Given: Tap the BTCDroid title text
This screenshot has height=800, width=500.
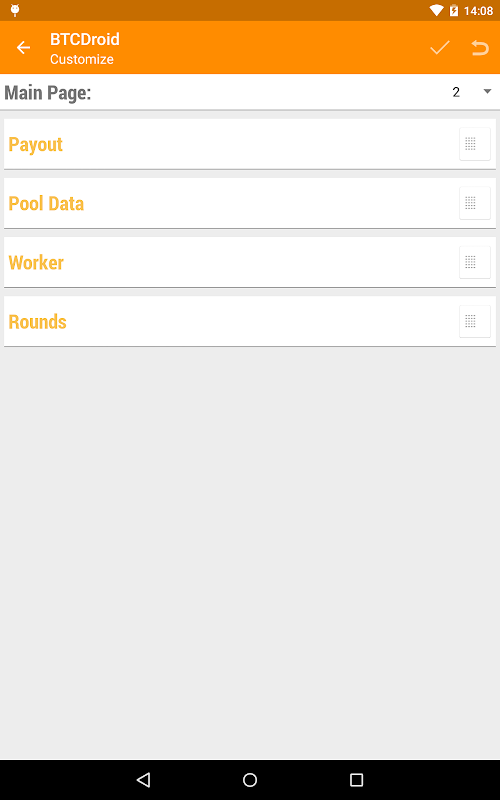Looking at the screenshot, I should point(85,39).
